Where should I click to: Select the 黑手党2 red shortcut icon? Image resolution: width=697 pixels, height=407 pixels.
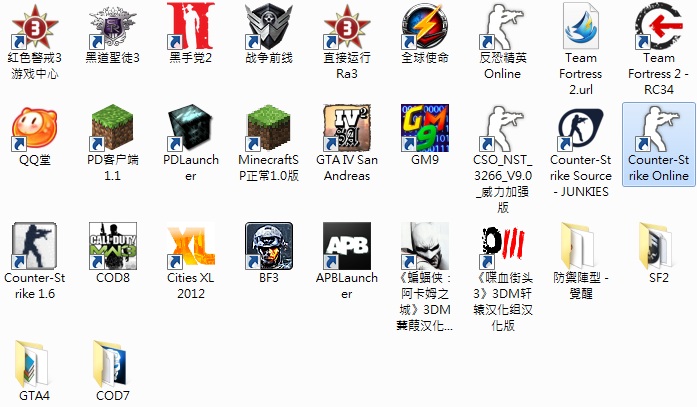coord(191,26)
